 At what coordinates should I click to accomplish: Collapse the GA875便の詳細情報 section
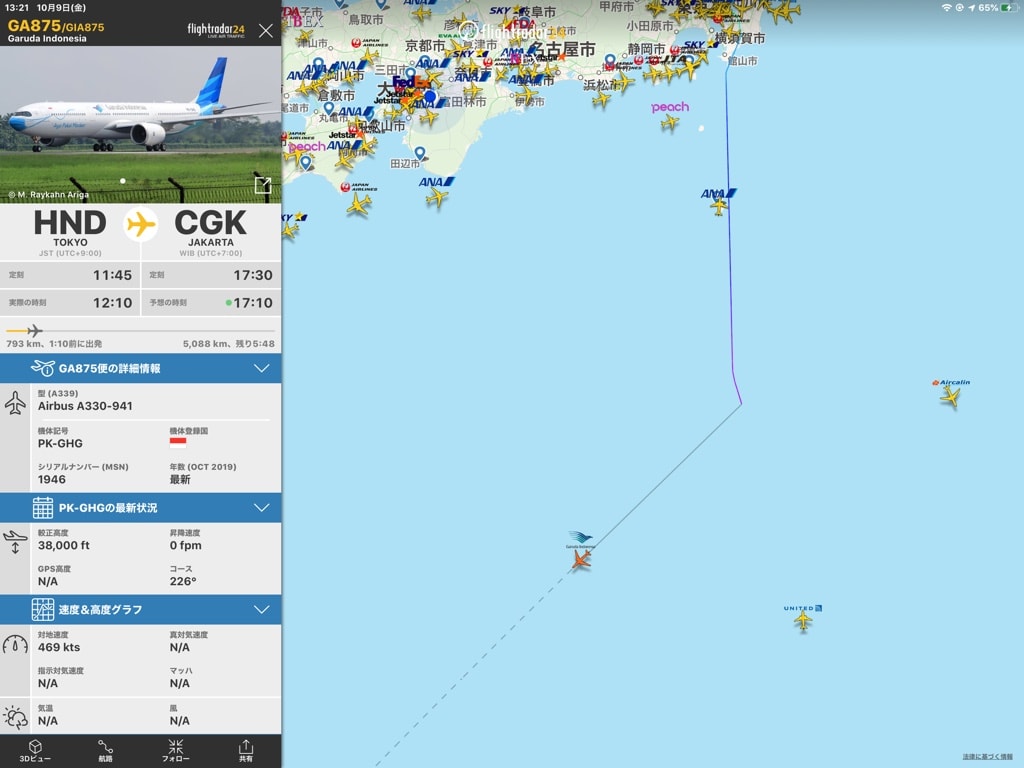pos(261,368)
